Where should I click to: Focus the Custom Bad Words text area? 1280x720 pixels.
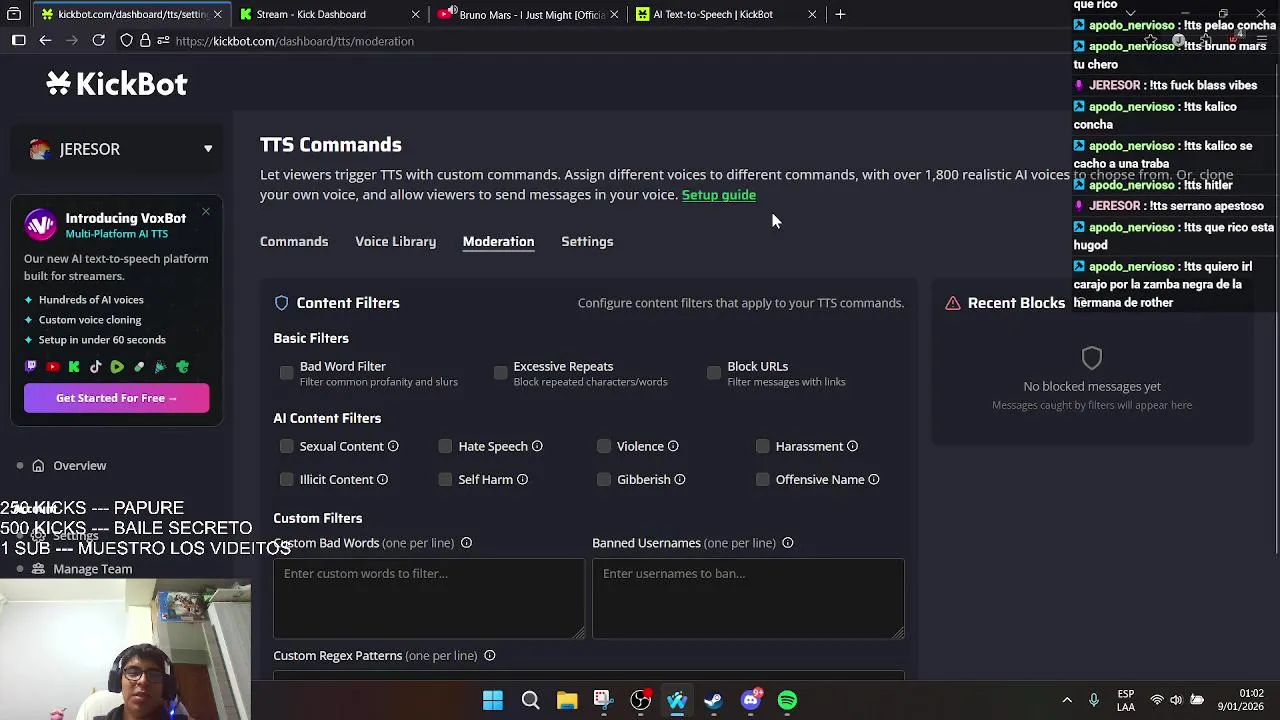429,598
